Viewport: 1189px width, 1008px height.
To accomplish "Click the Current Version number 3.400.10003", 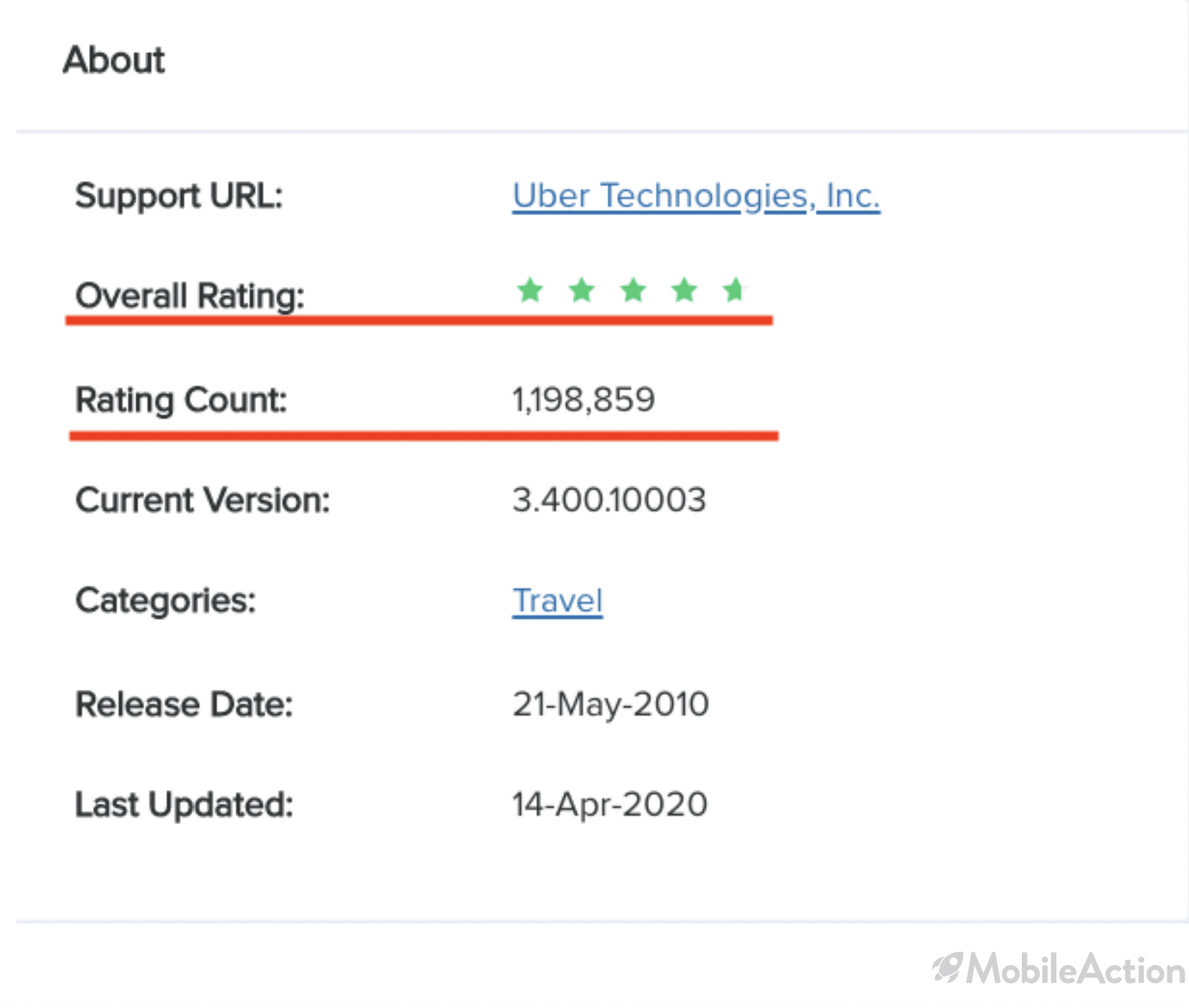I will 609,500.
